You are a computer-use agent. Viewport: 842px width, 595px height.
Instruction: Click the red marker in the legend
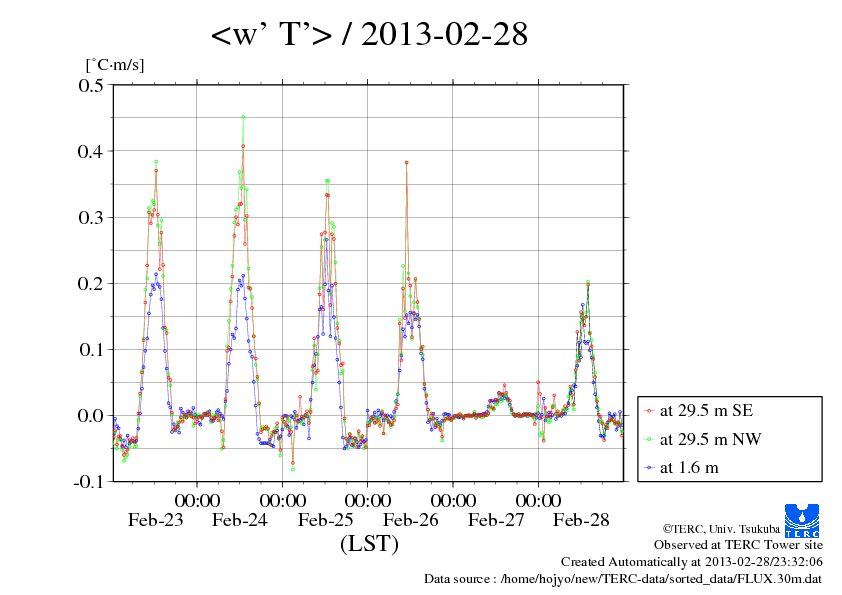[649, 411]
